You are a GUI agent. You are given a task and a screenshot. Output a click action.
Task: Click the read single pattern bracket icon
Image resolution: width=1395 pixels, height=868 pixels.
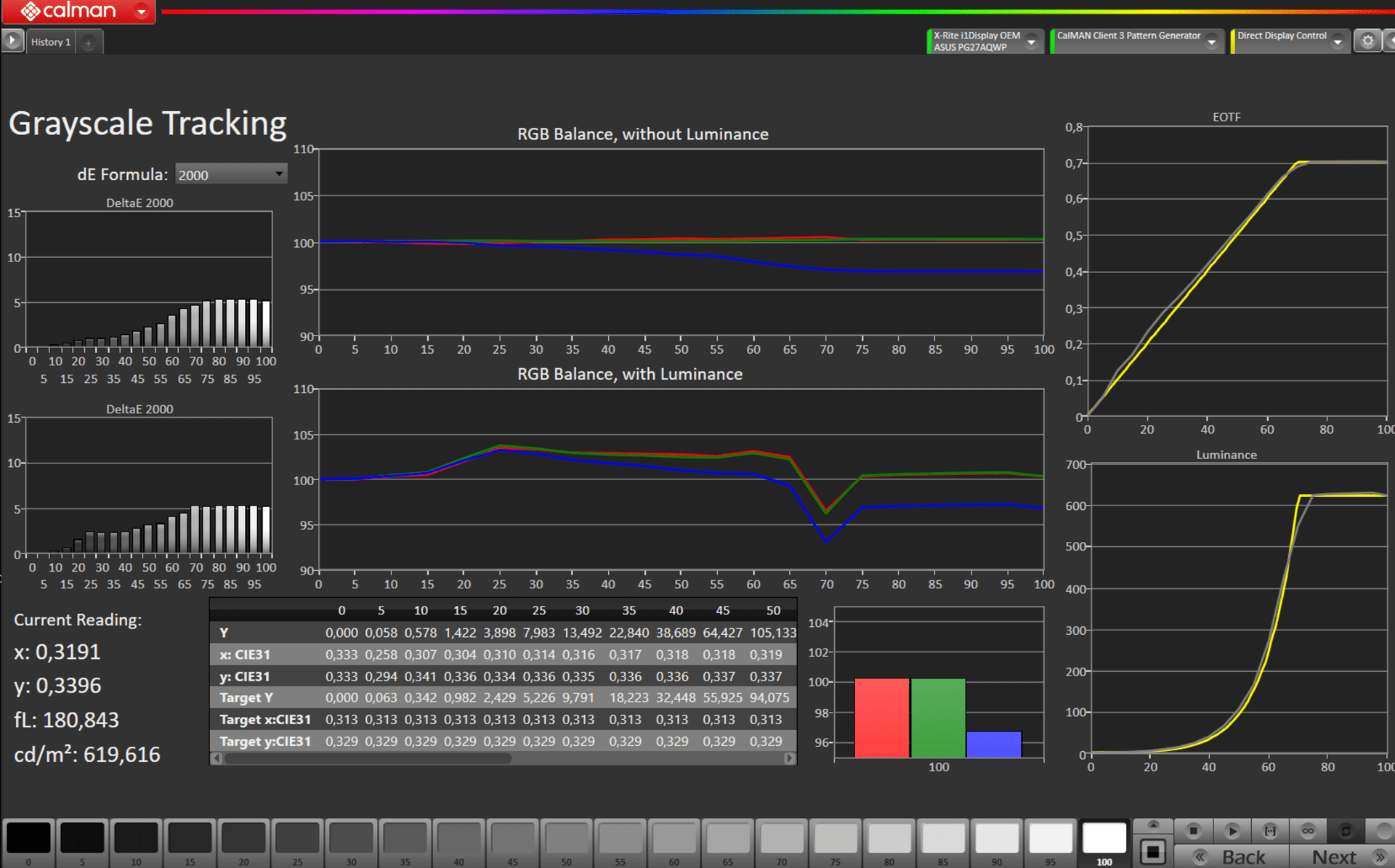(1270, 830)
